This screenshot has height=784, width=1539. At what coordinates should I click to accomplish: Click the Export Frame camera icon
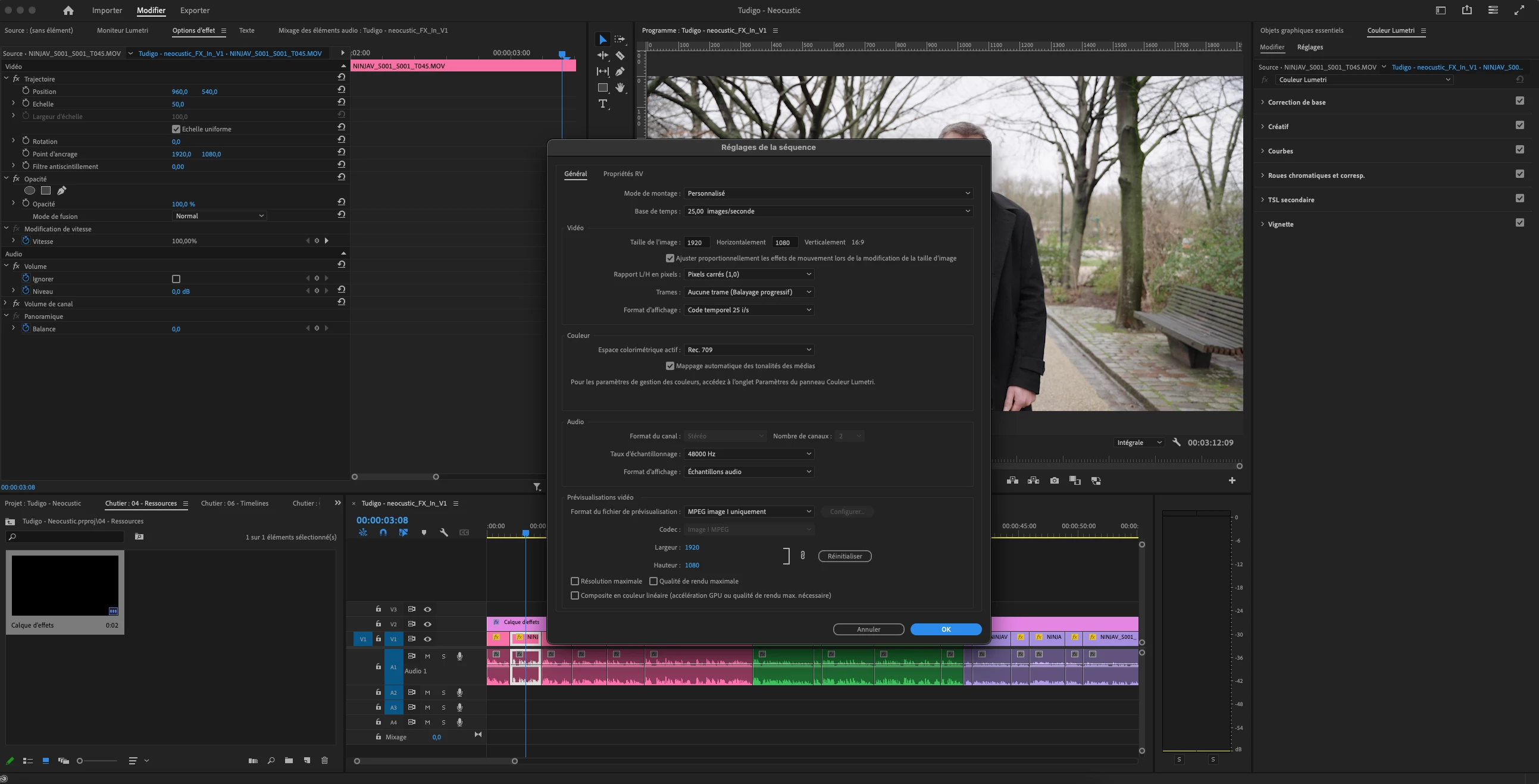click(x=1055, y=481)
